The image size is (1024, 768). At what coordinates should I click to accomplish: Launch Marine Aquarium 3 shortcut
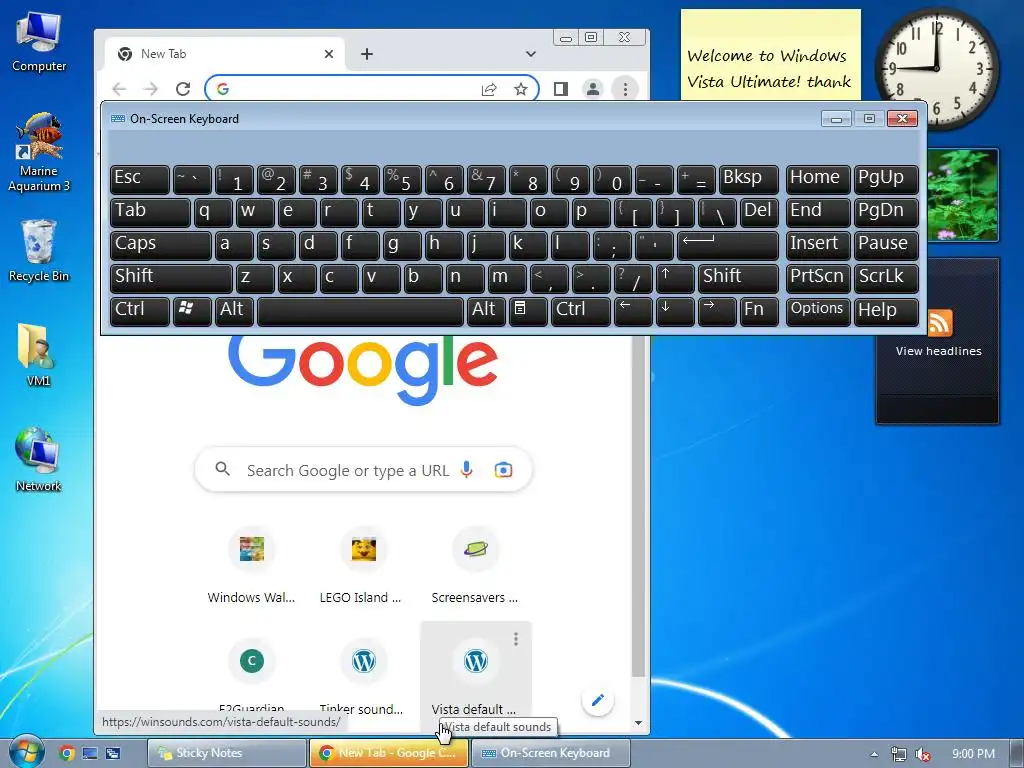[x=39, y=153]
